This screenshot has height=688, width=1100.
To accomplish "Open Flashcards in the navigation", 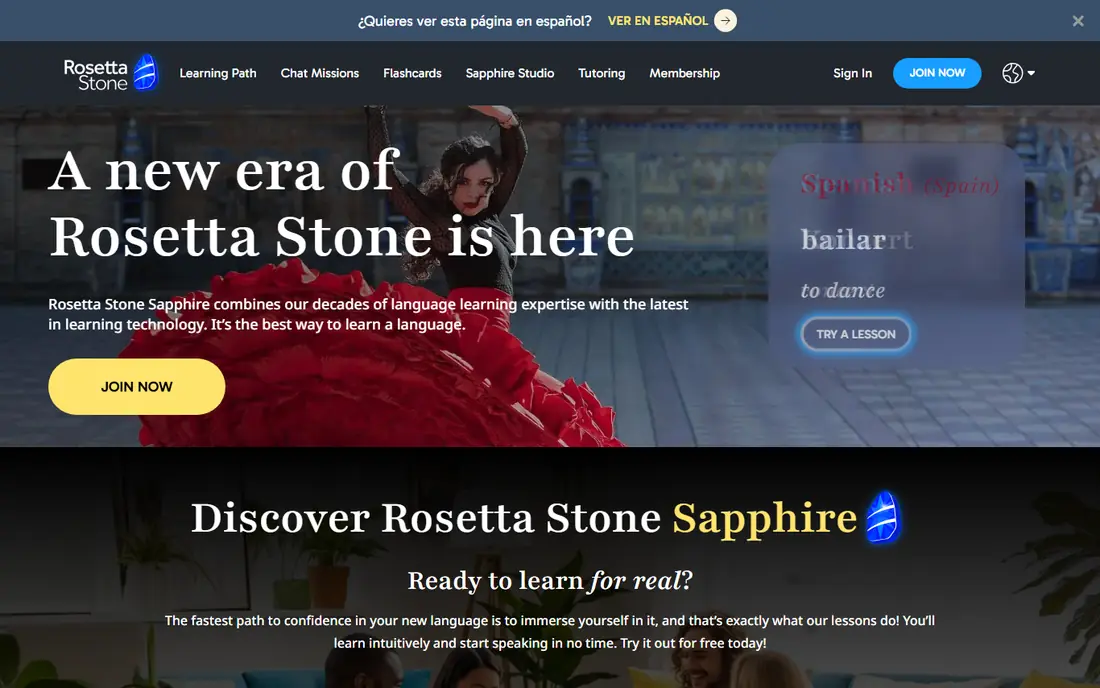I will coord(412,73).
